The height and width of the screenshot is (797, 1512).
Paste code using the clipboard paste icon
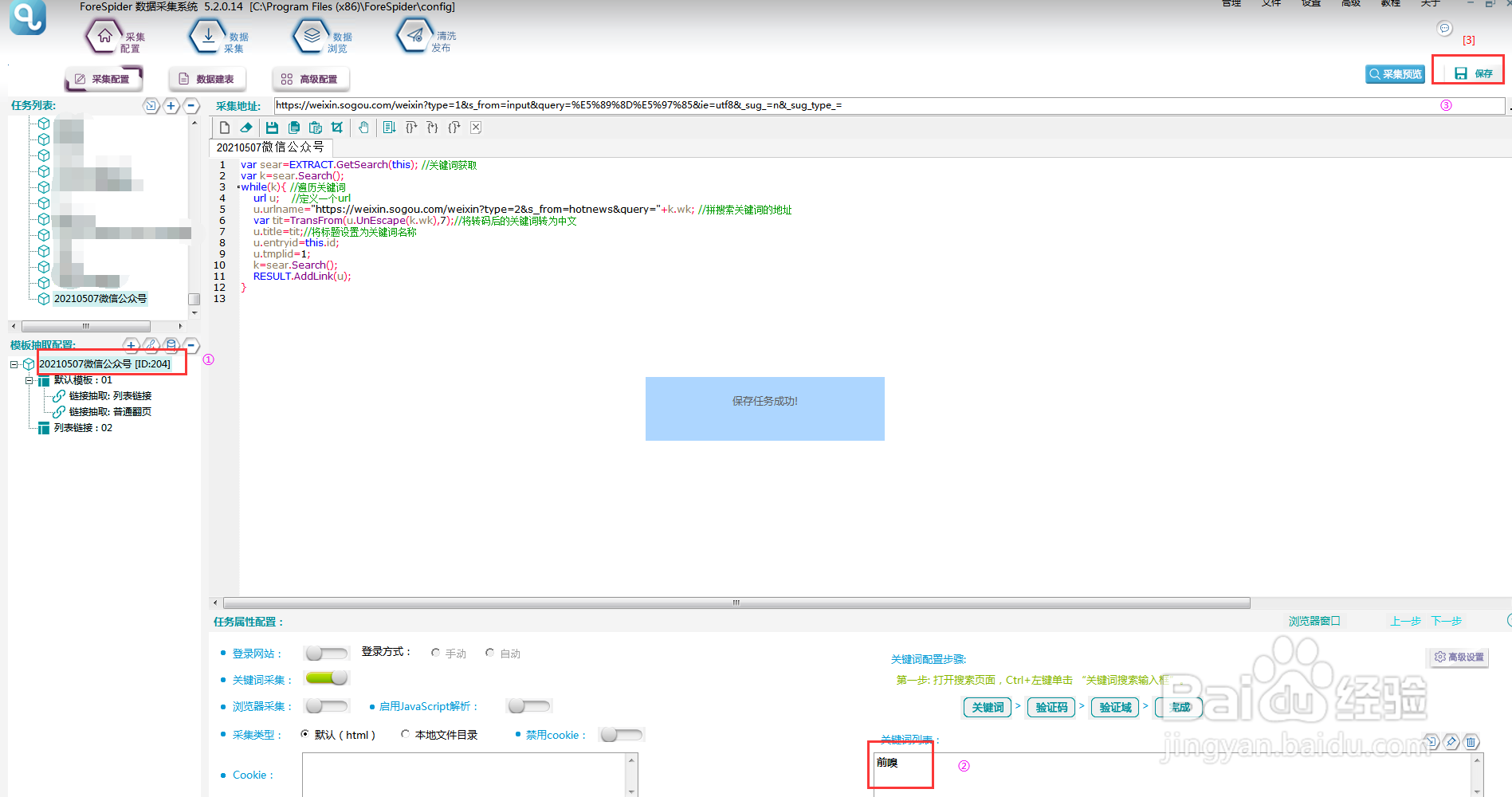(x=314, y=127)
